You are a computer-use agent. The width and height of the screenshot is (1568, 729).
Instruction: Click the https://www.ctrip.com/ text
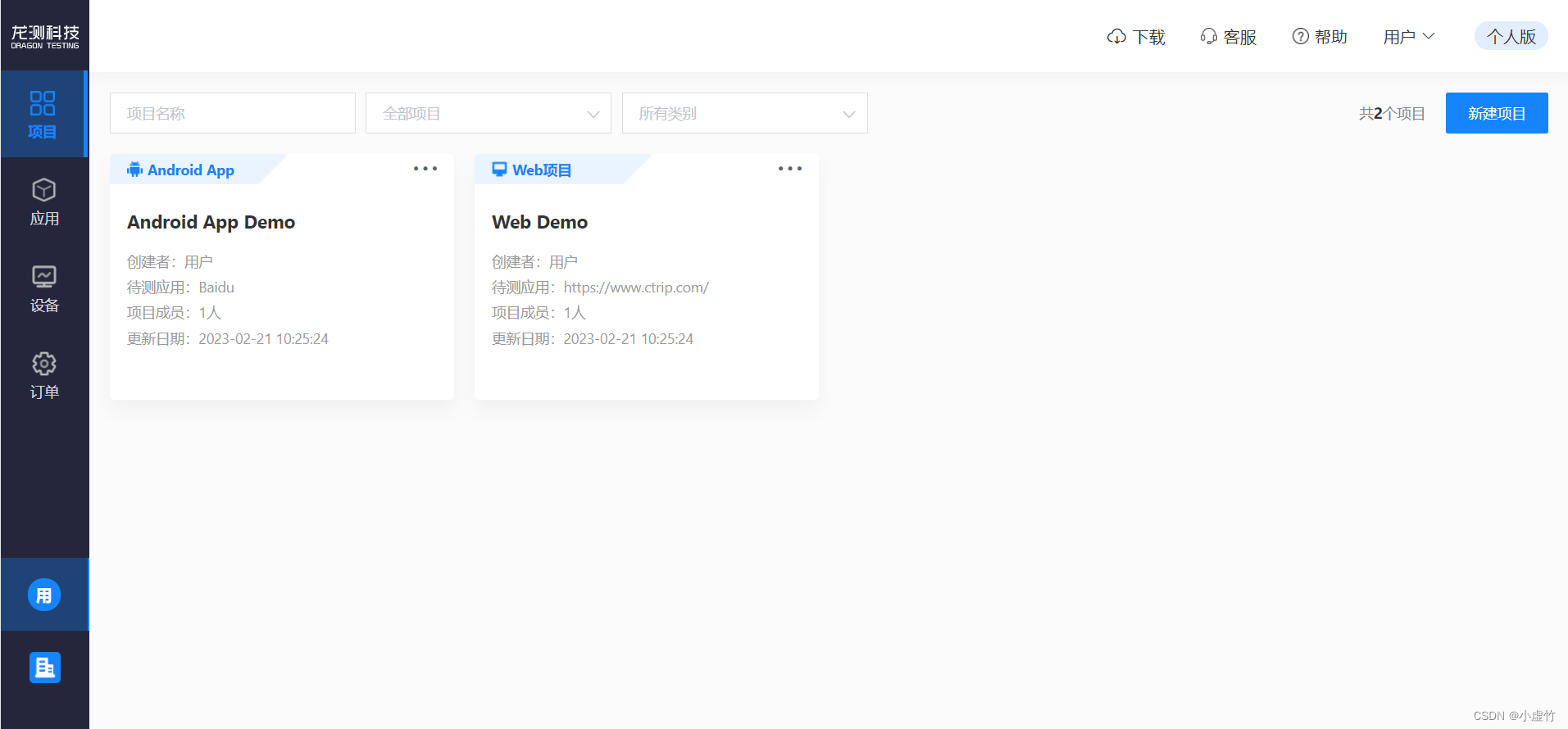[636, 288]
